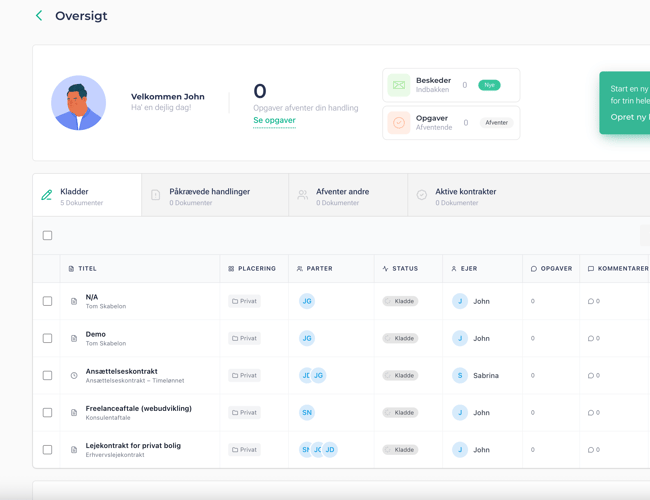Click JD party avatar in Lejekontrakt row

pos(330,449)
